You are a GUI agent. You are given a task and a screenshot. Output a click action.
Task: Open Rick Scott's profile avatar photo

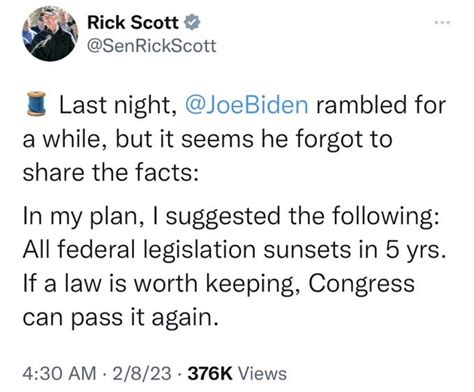[x=50, y=34]
